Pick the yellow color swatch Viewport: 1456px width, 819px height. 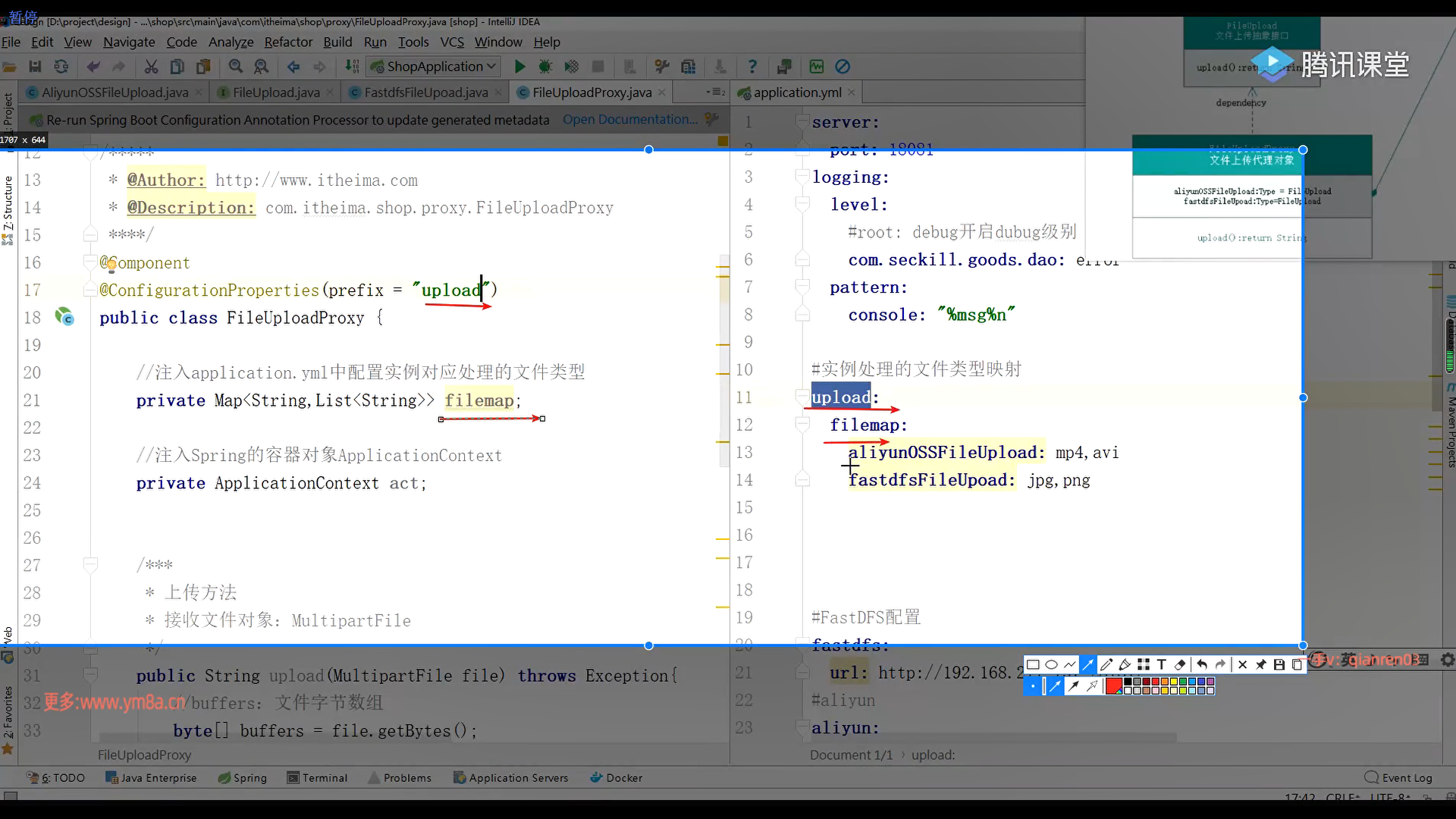click(x=1173, y=681)
